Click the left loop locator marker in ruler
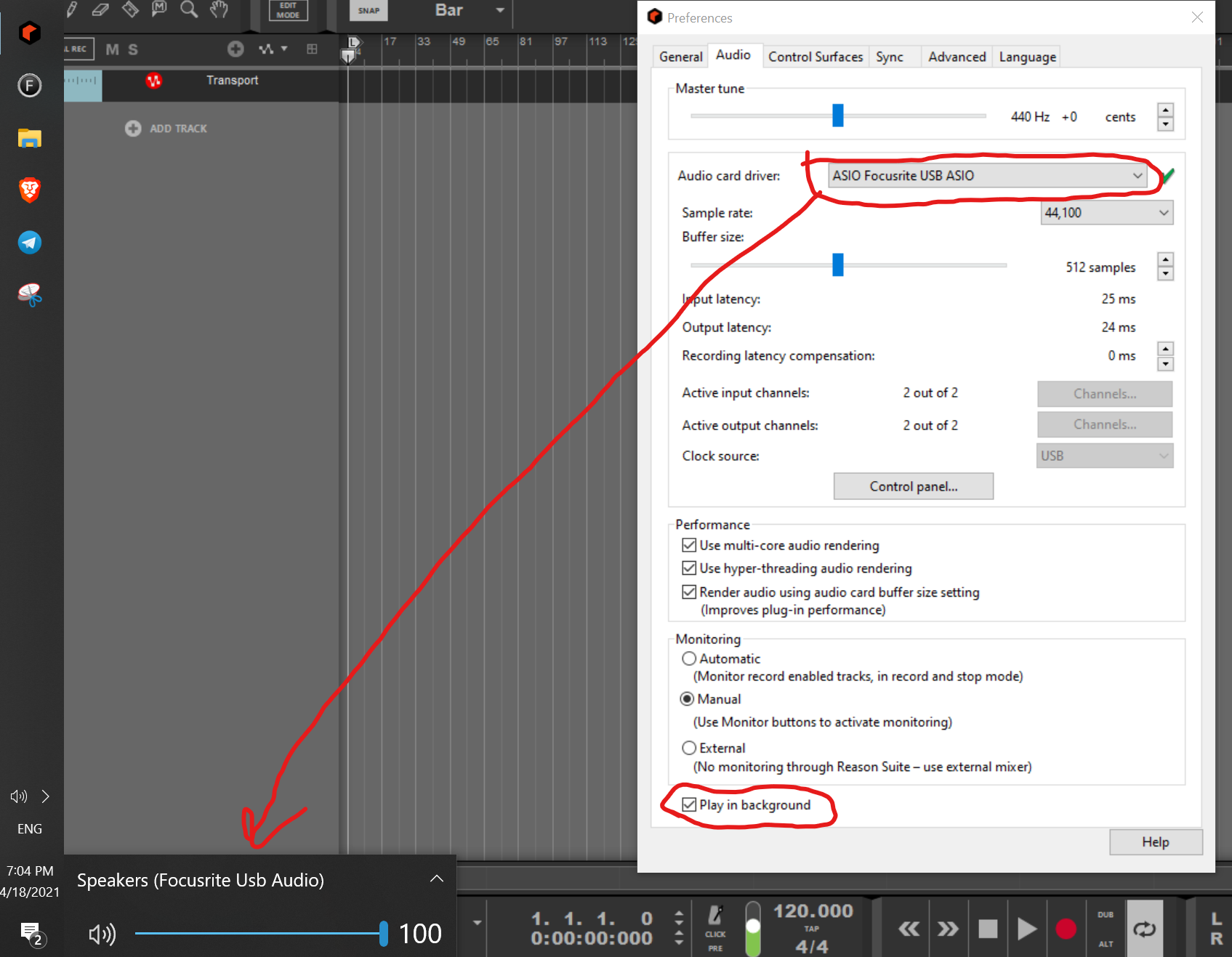 pos(353,43)
